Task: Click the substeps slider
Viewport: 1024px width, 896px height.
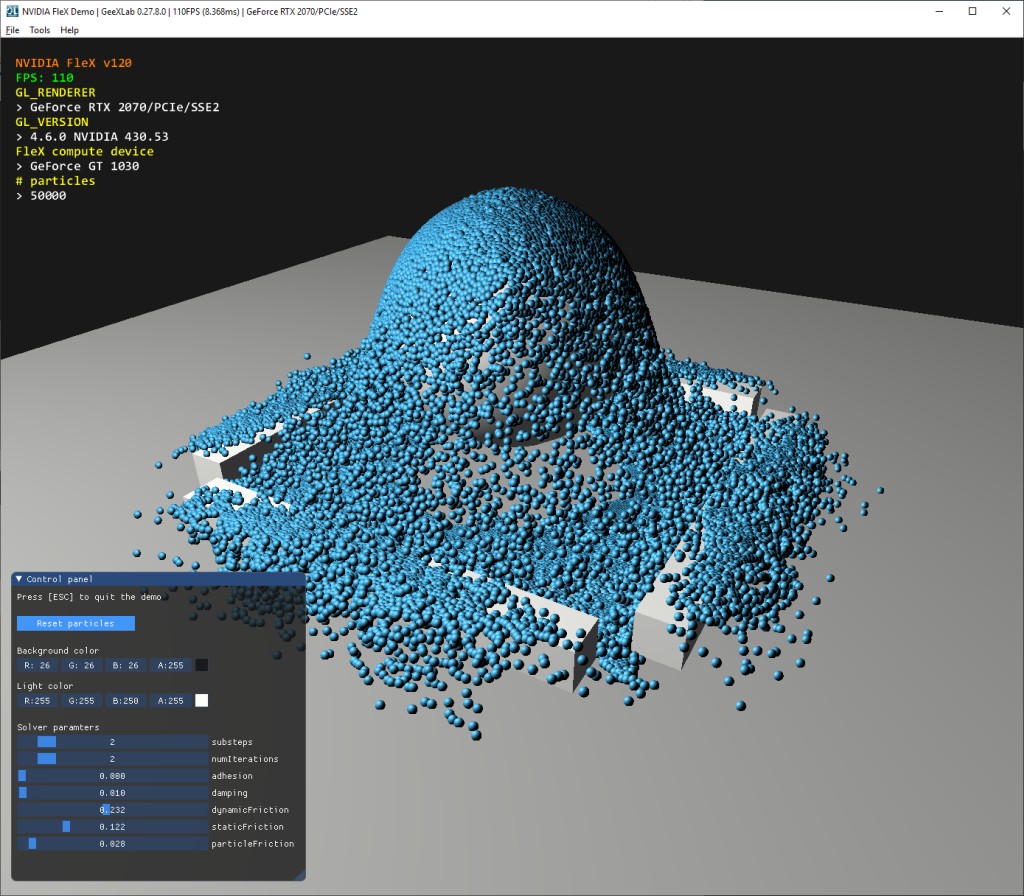Action: click(112, 742)
